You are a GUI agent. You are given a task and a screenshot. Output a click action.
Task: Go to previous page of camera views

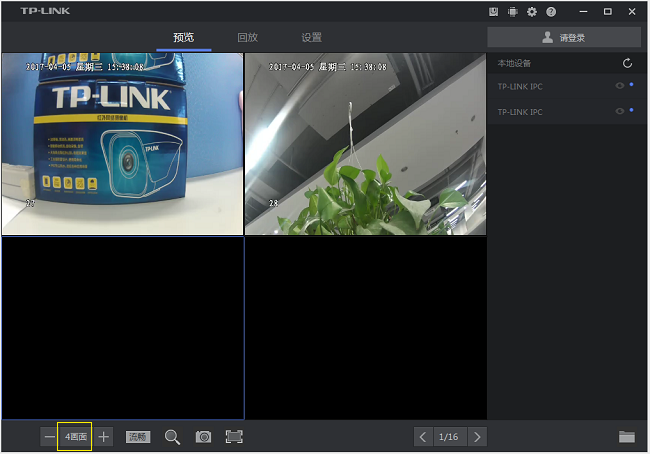point(423,437)
